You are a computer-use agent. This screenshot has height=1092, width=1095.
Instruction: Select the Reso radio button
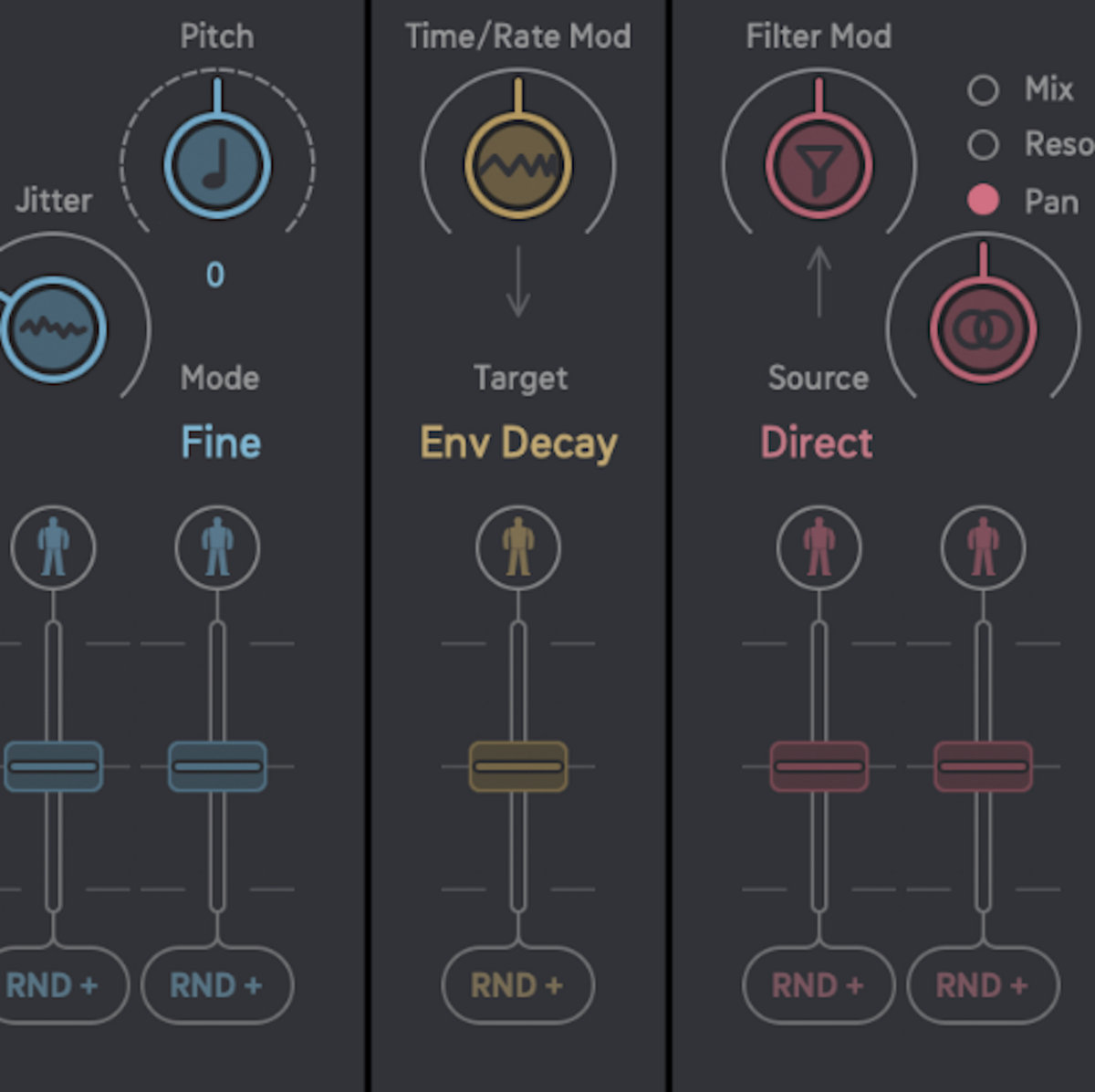point(983,145)
